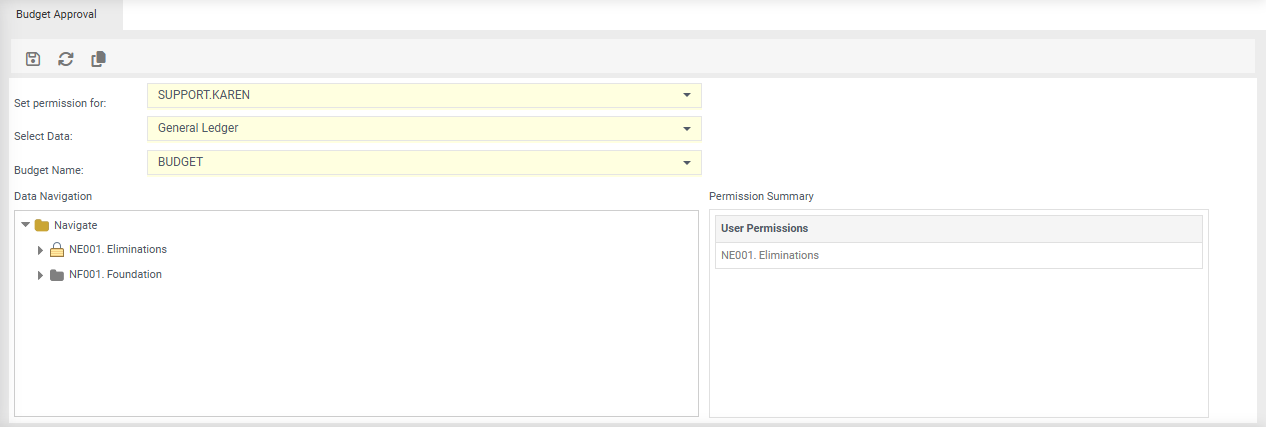The width and height of the screenshot is (1266, 428).
Task: Open the 'Set permission for' dropdown arrow
Action: coord(687,95)
